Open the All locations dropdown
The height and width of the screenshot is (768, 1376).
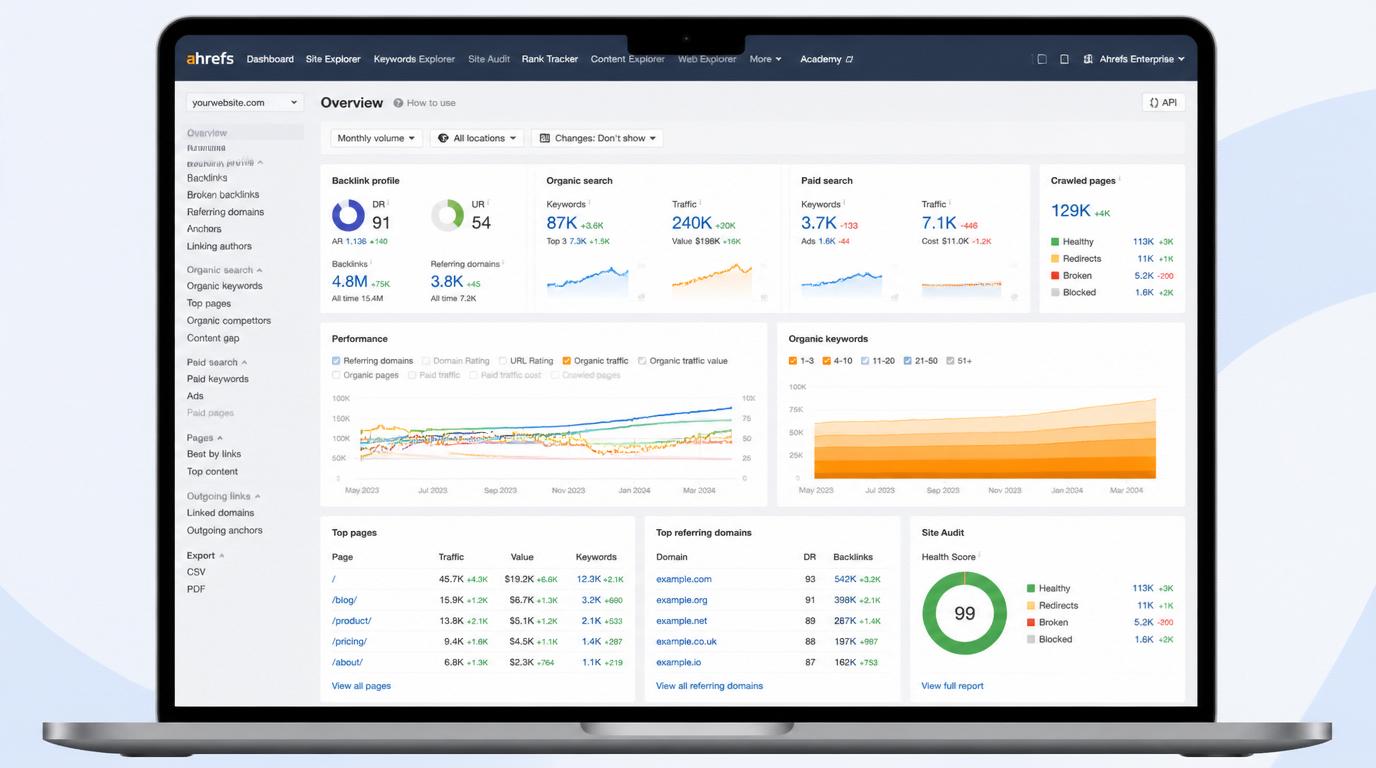tap(477, 138)
